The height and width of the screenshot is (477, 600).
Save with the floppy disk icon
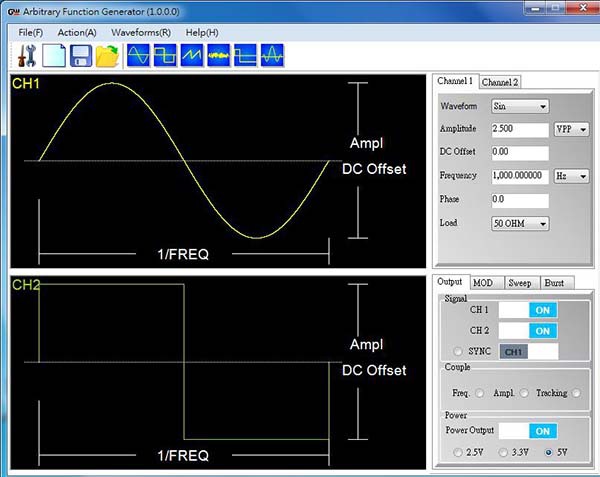[81, 56]
